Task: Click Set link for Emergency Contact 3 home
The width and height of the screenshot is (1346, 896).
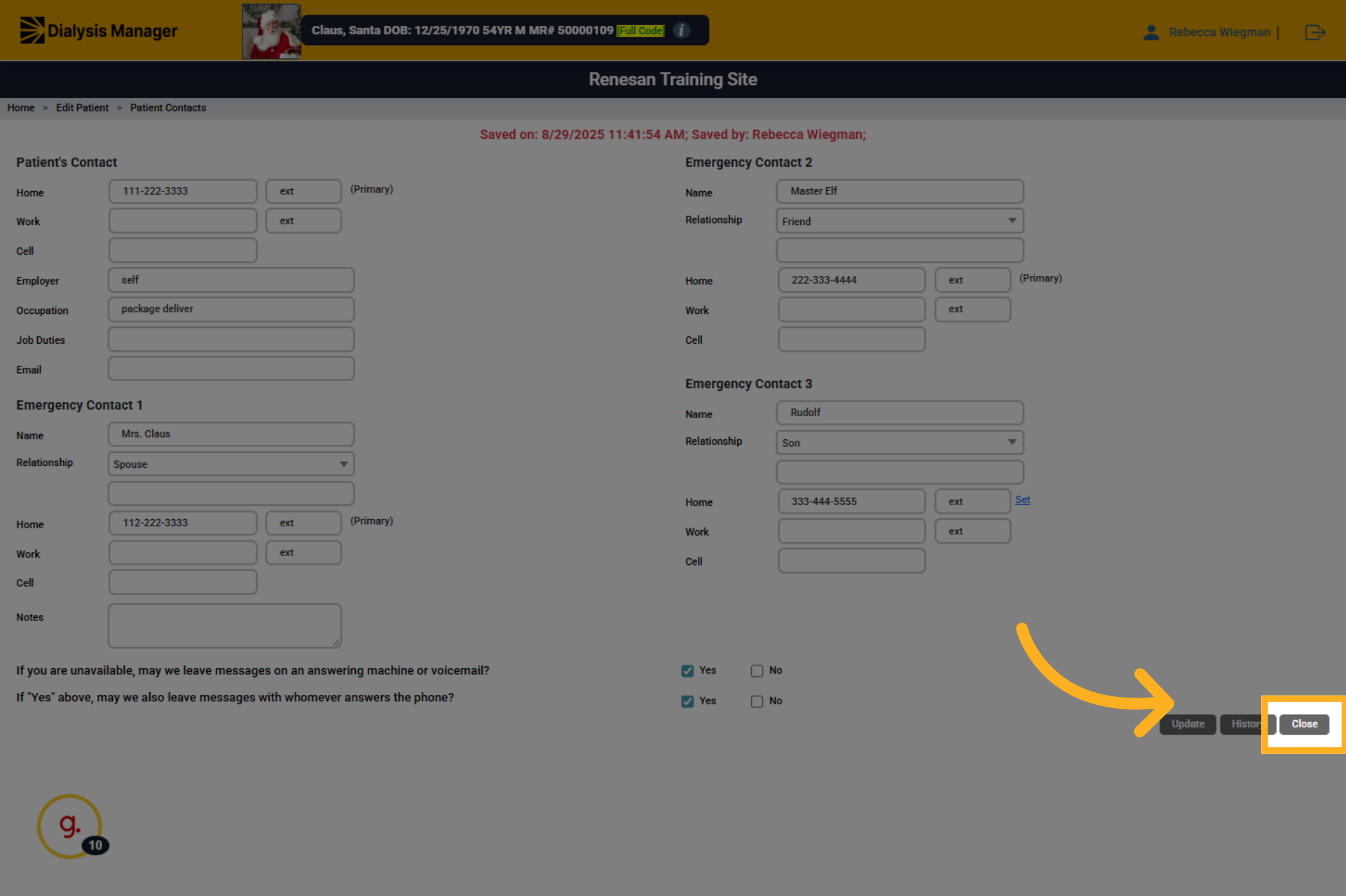Action: coord(1023,500)
